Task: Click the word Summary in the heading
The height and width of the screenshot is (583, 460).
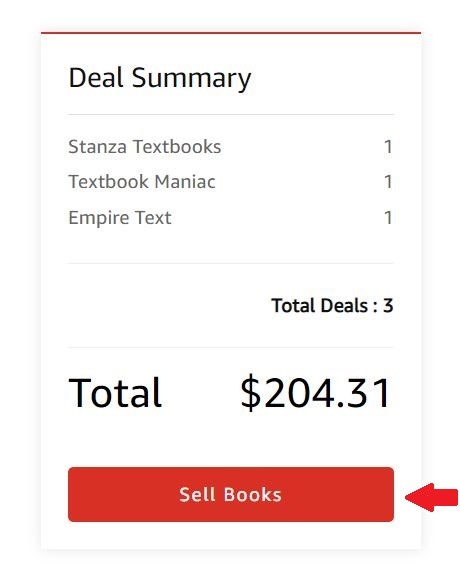Action: coord(192,79)
